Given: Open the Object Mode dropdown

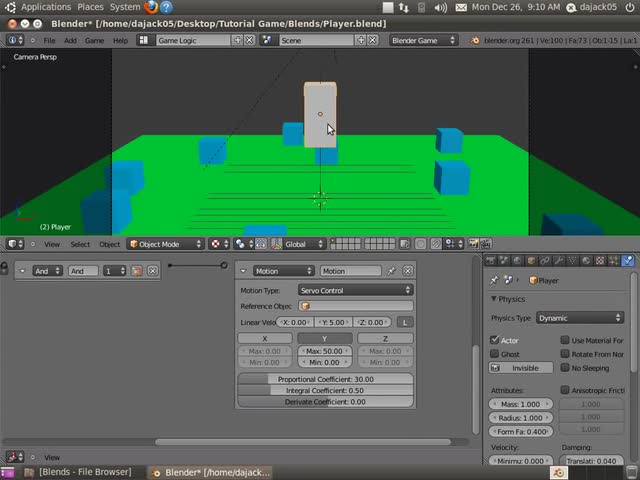Looking at the screenshot, I should click(166, 244).
